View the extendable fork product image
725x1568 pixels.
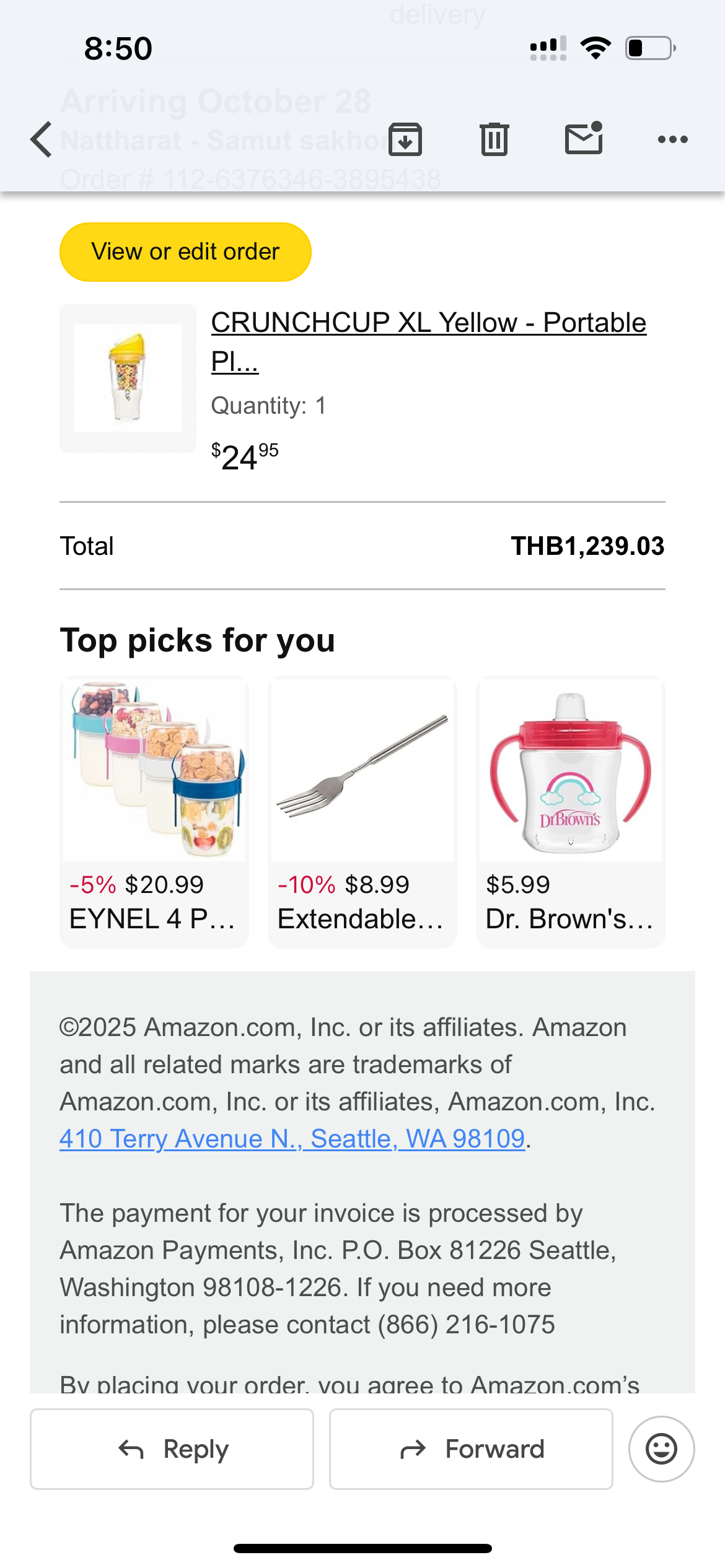point(362,769)
